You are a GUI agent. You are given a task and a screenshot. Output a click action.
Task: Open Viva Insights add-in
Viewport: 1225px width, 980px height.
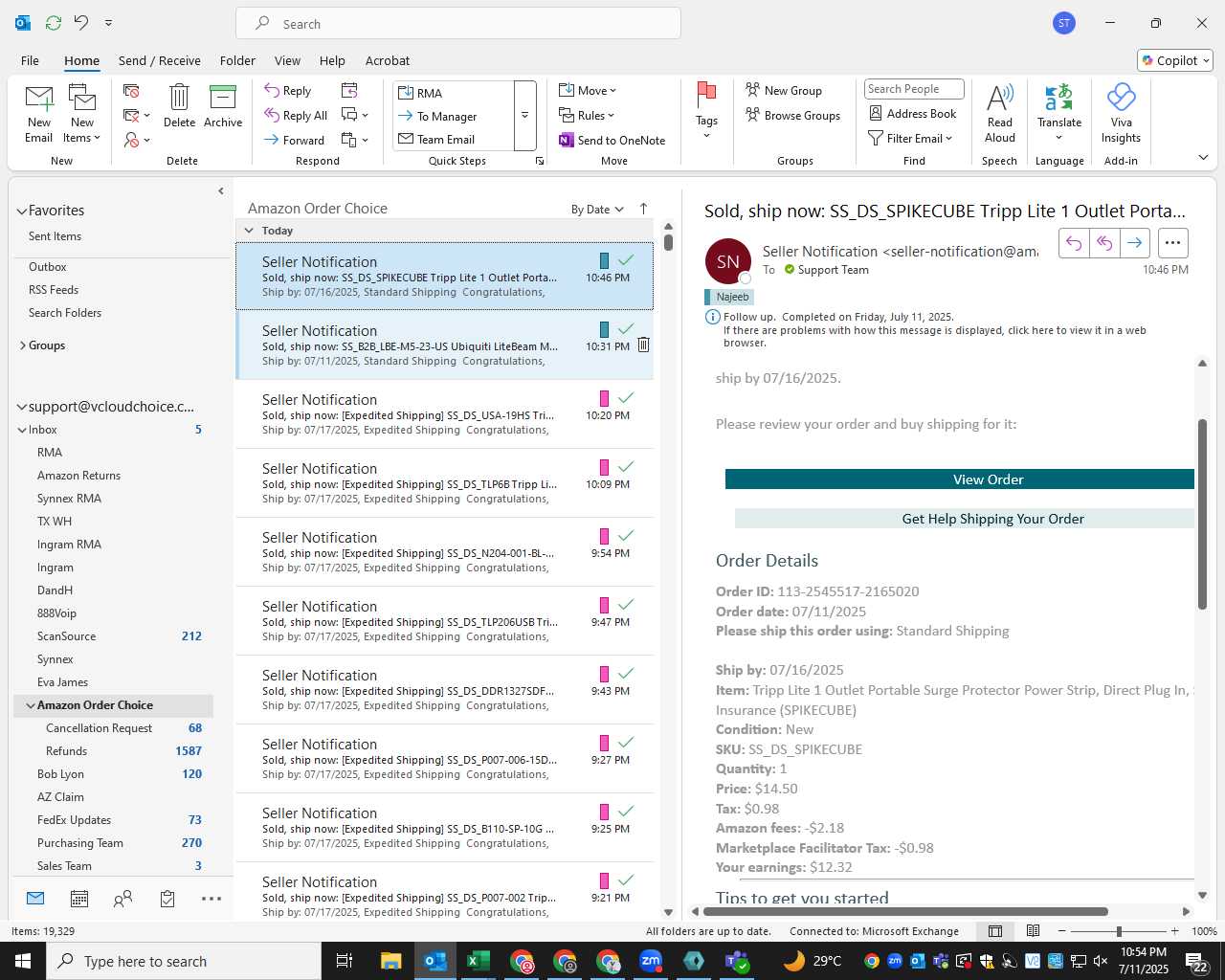click(1121, 114)
